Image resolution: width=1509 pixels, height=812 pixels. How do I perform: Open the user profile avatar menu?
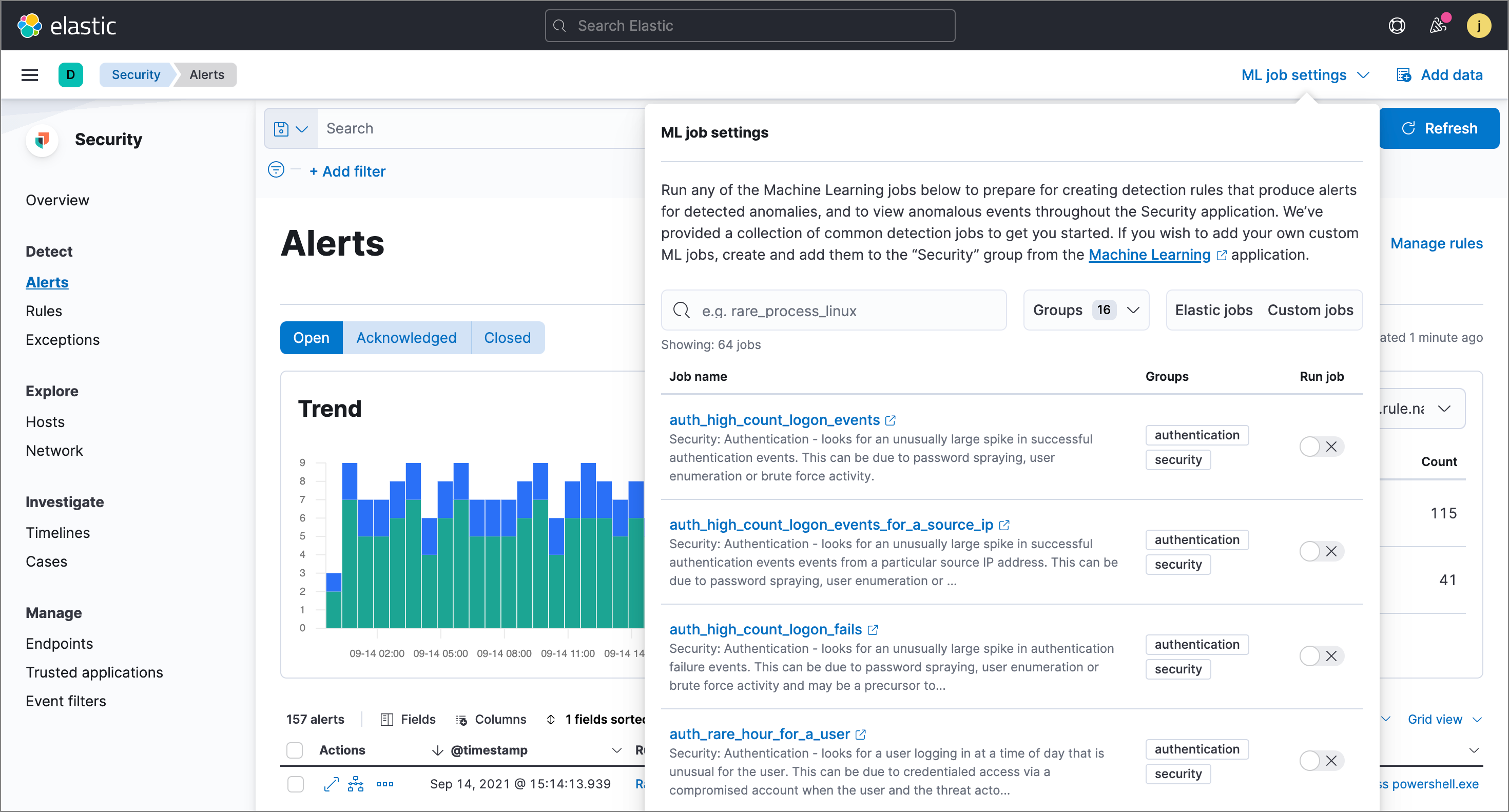1479,25
